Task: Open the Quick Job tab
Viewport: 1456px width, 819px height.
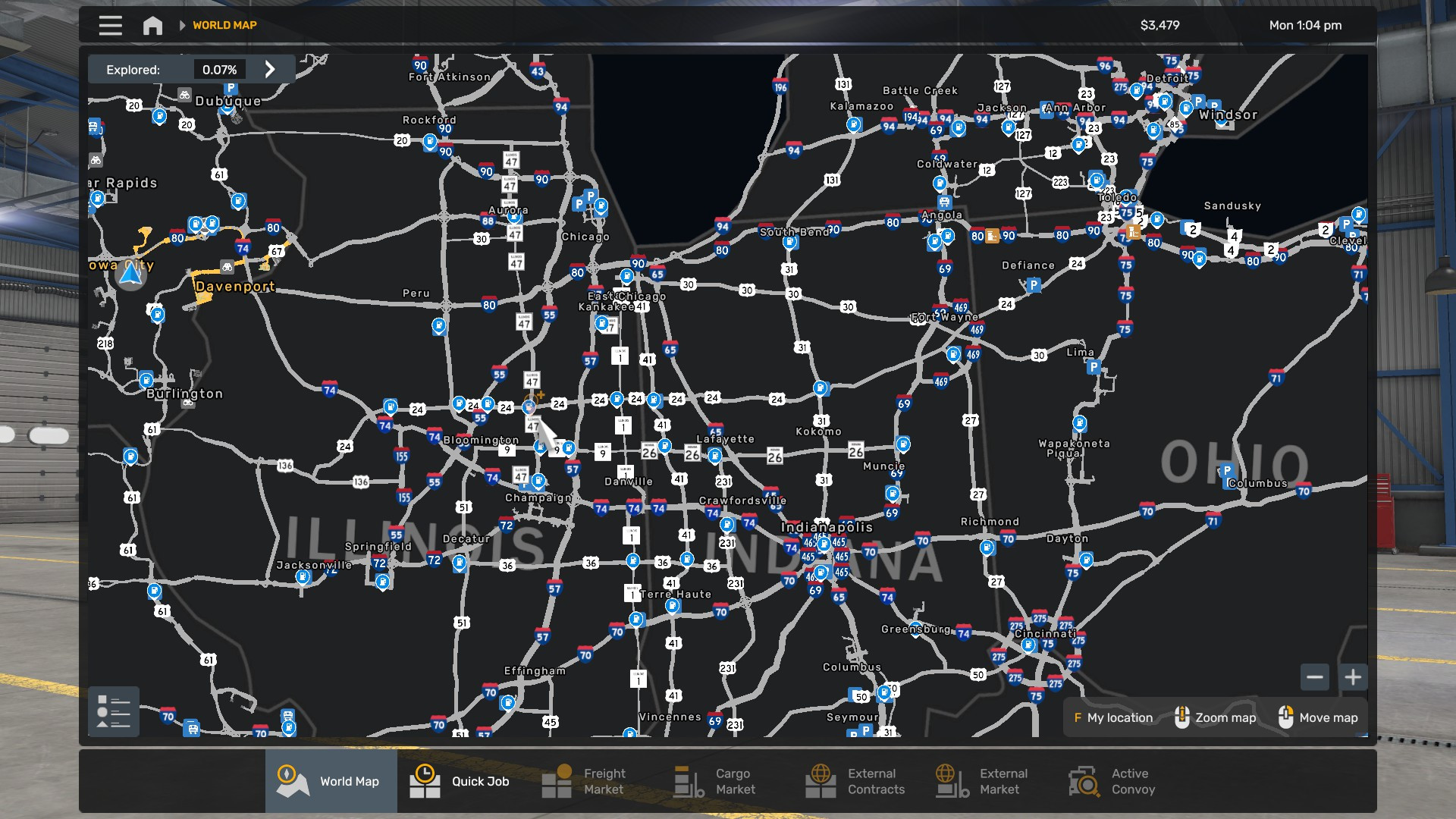Action: 460,781
